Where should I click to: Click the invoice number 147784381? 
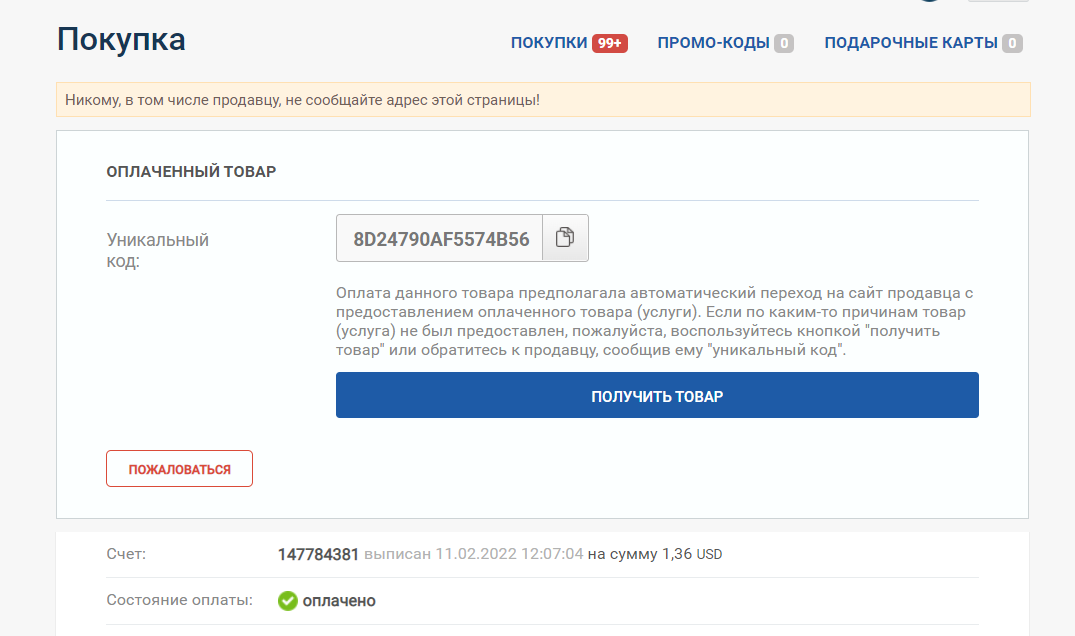coord(318,554)
